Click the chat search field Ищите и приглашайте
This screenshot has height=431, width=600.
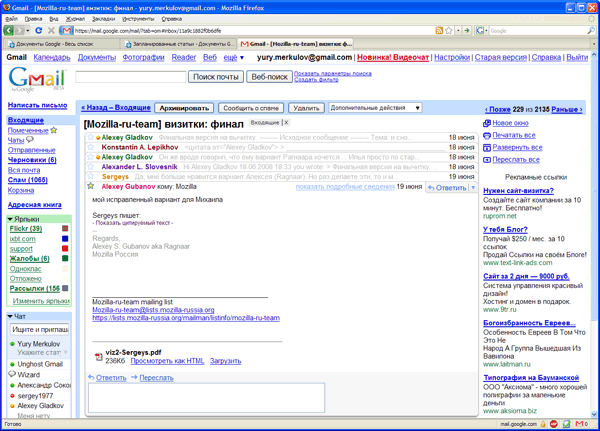tap(40, 330)
